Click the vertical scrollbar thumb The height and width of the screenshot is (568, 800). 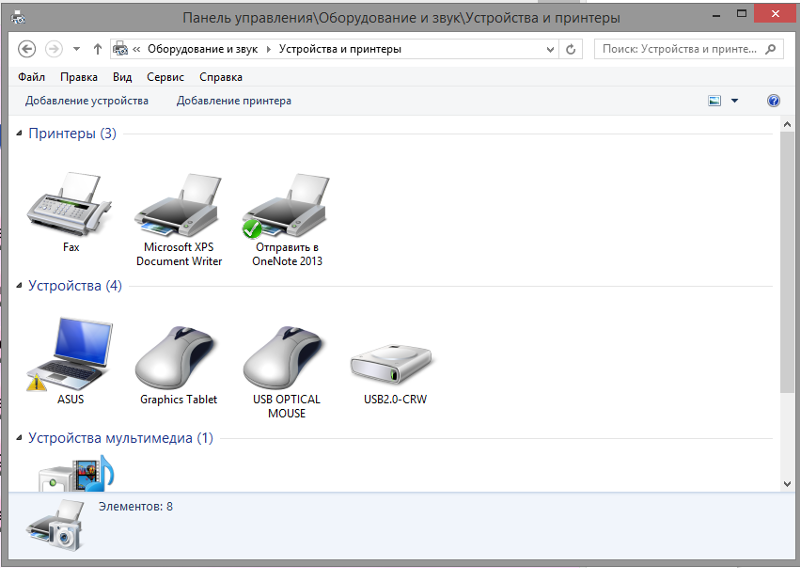[x=786, y=261]
